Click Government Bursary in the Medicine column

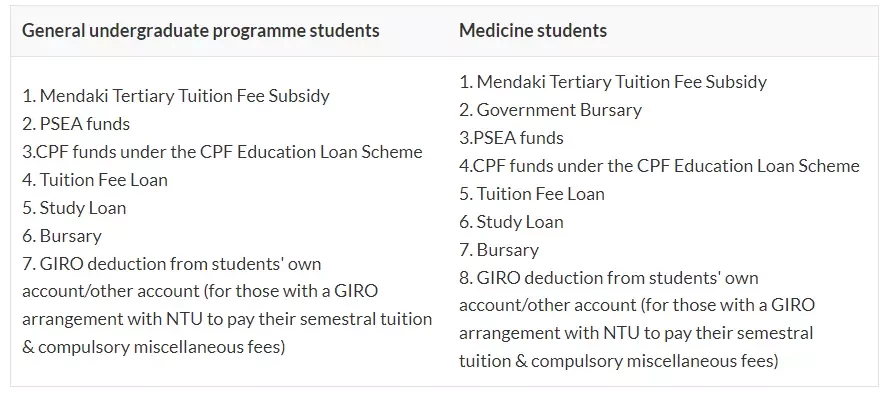[x=550, y=110]
